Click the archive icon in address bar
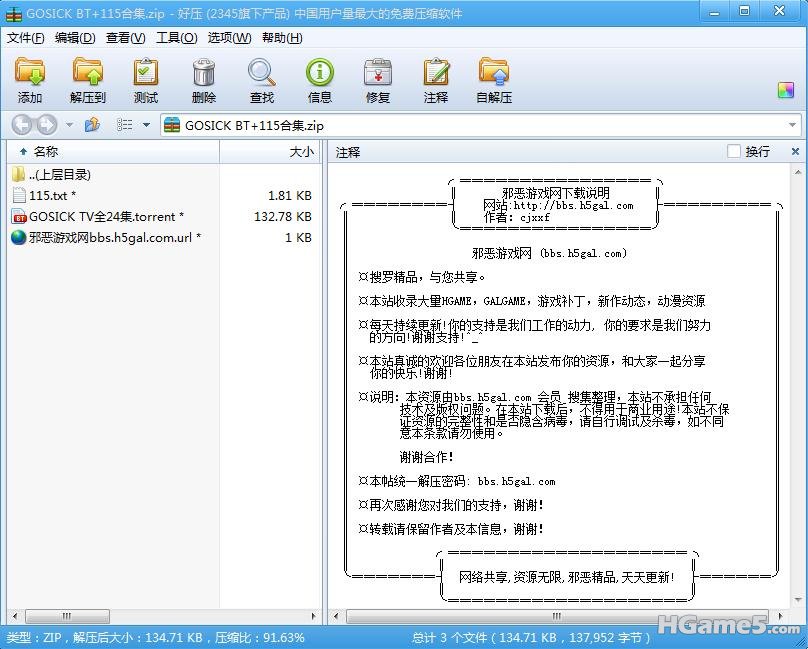Viewport: 808px width, 649px height. coord(172,125)
